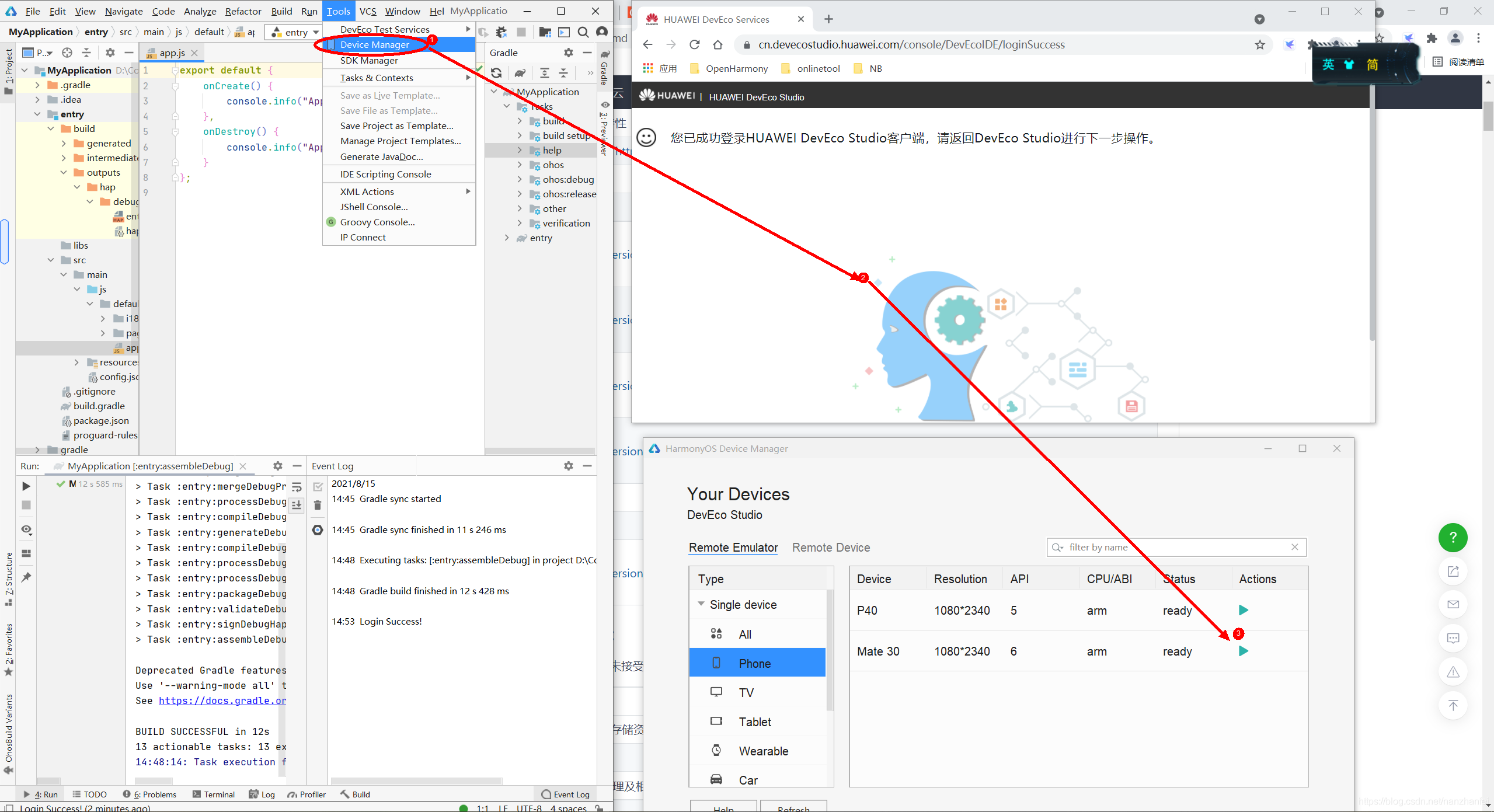Click the locate target icon in Project panel
Image resolution: width=1494 pixels, height=812 pixels.
[67, 53]
